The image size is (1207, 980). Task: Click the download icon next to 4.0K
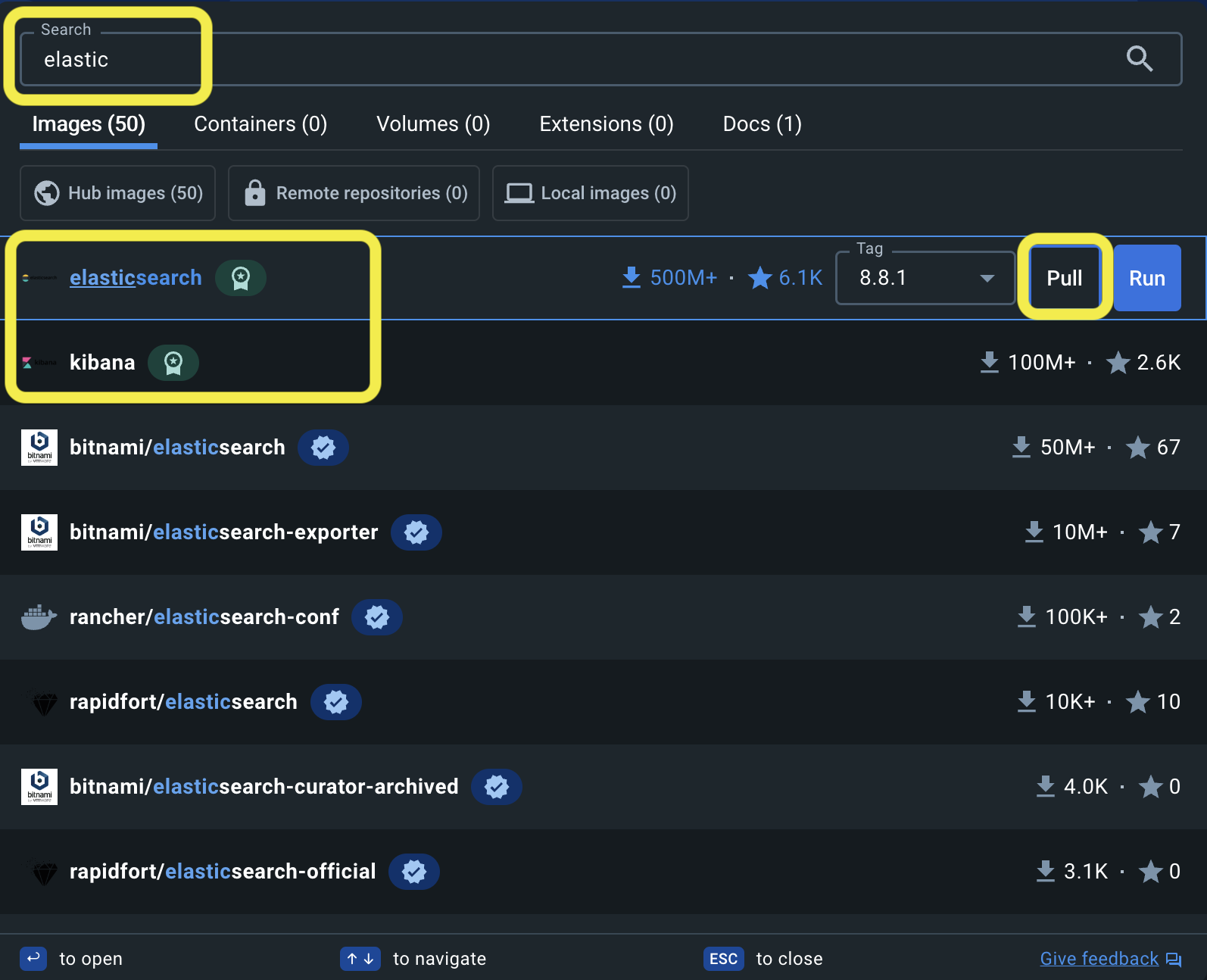click(1045, 787)
